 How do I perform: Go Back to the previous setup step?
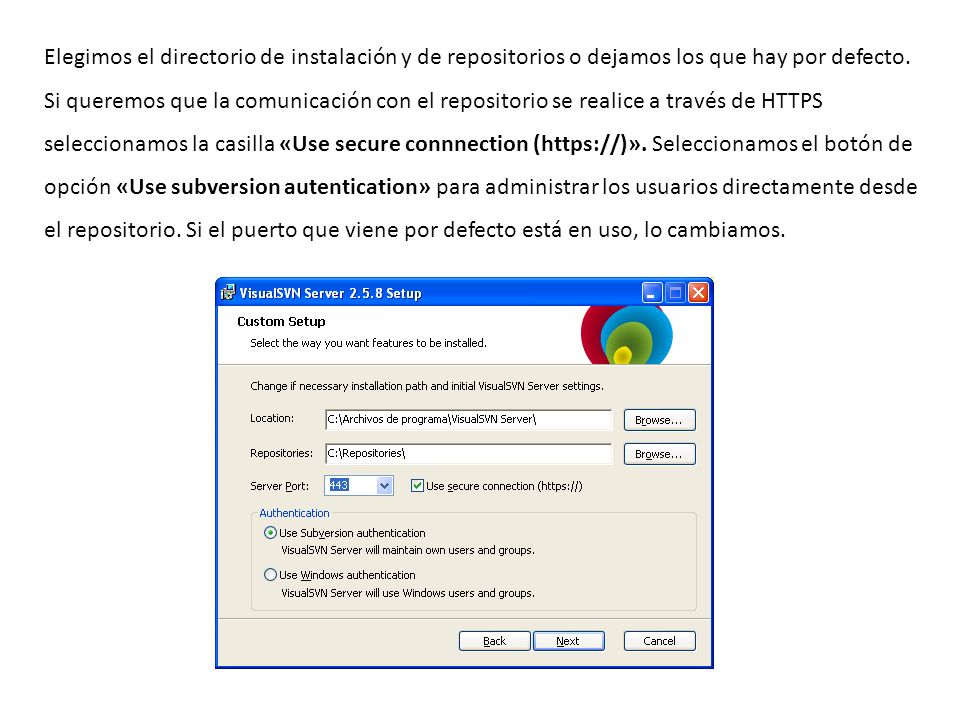point(494,641)
